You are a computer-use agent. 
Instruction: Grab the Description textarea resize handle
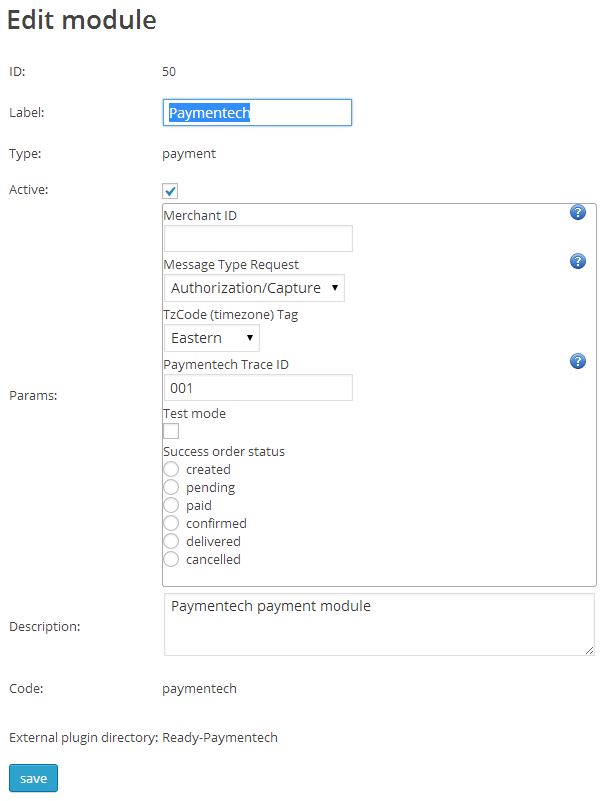click(590, 650)
